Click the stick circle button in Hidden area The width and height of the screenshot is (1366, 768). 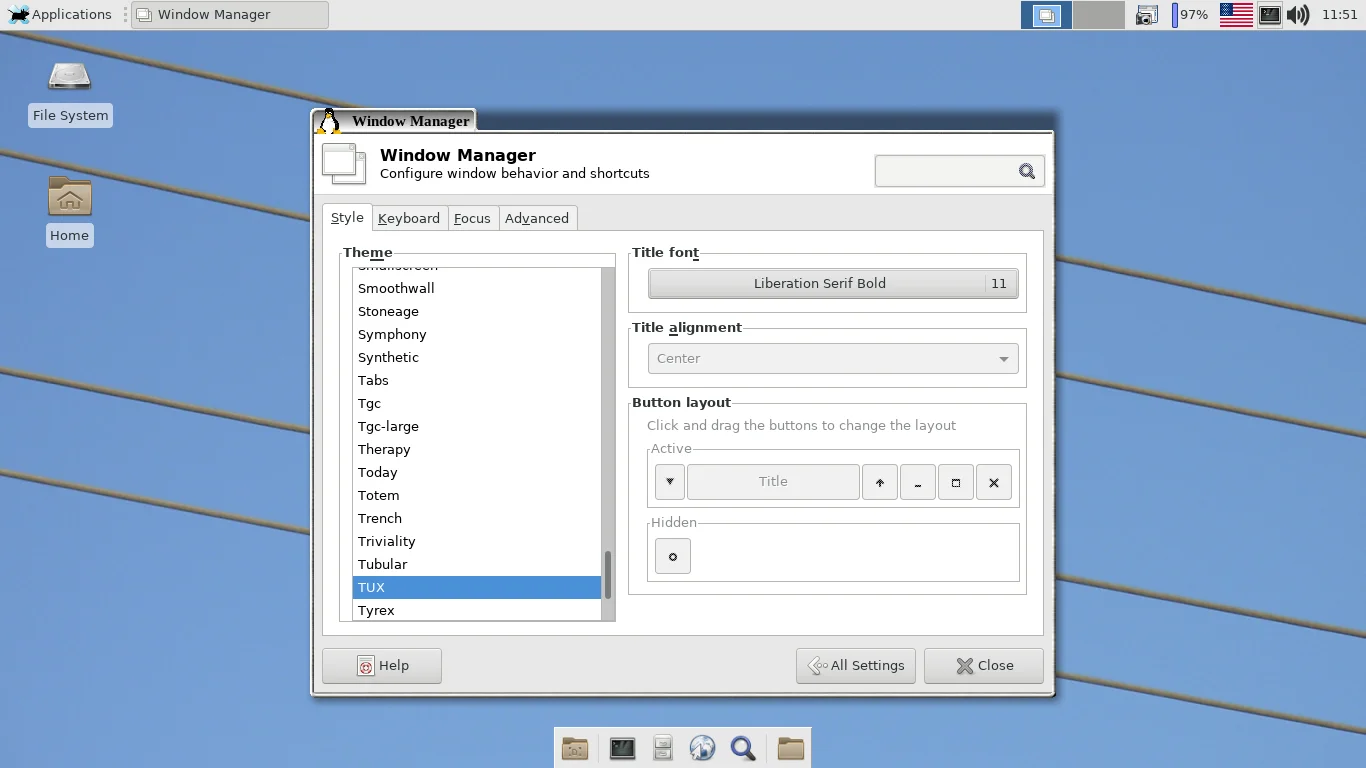[673, 556]
